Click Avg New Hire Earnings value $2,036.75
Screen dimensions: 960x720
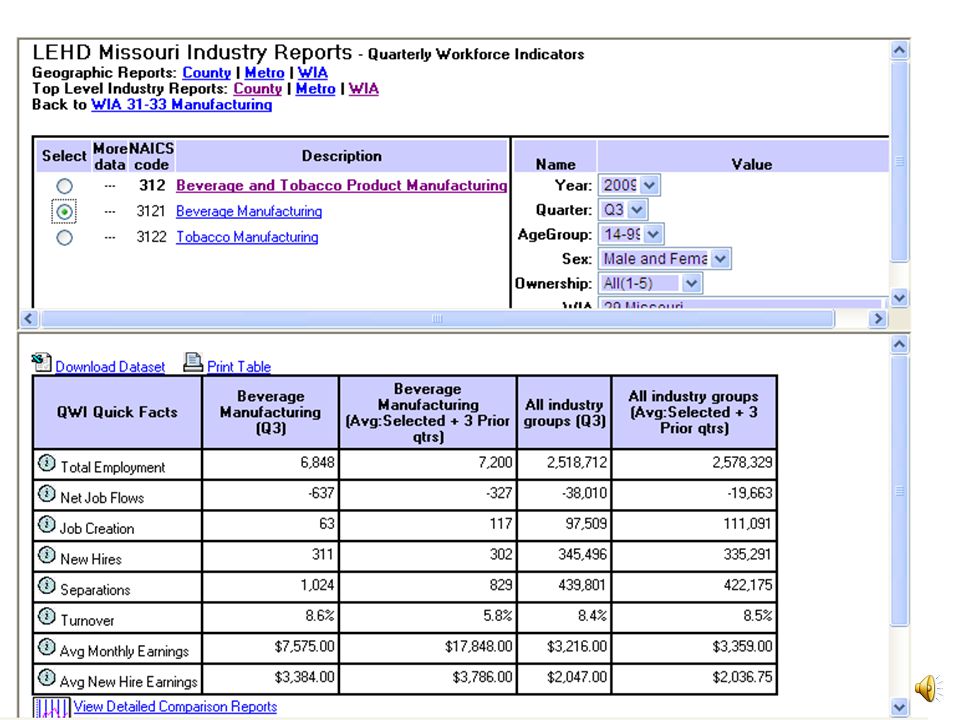point(743,677)
